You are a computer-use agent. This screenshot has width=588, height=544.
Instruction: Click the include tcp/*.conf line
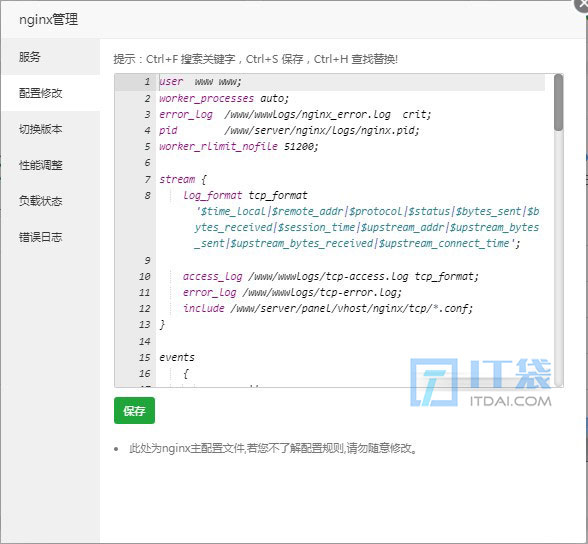(x=328, y=309)
